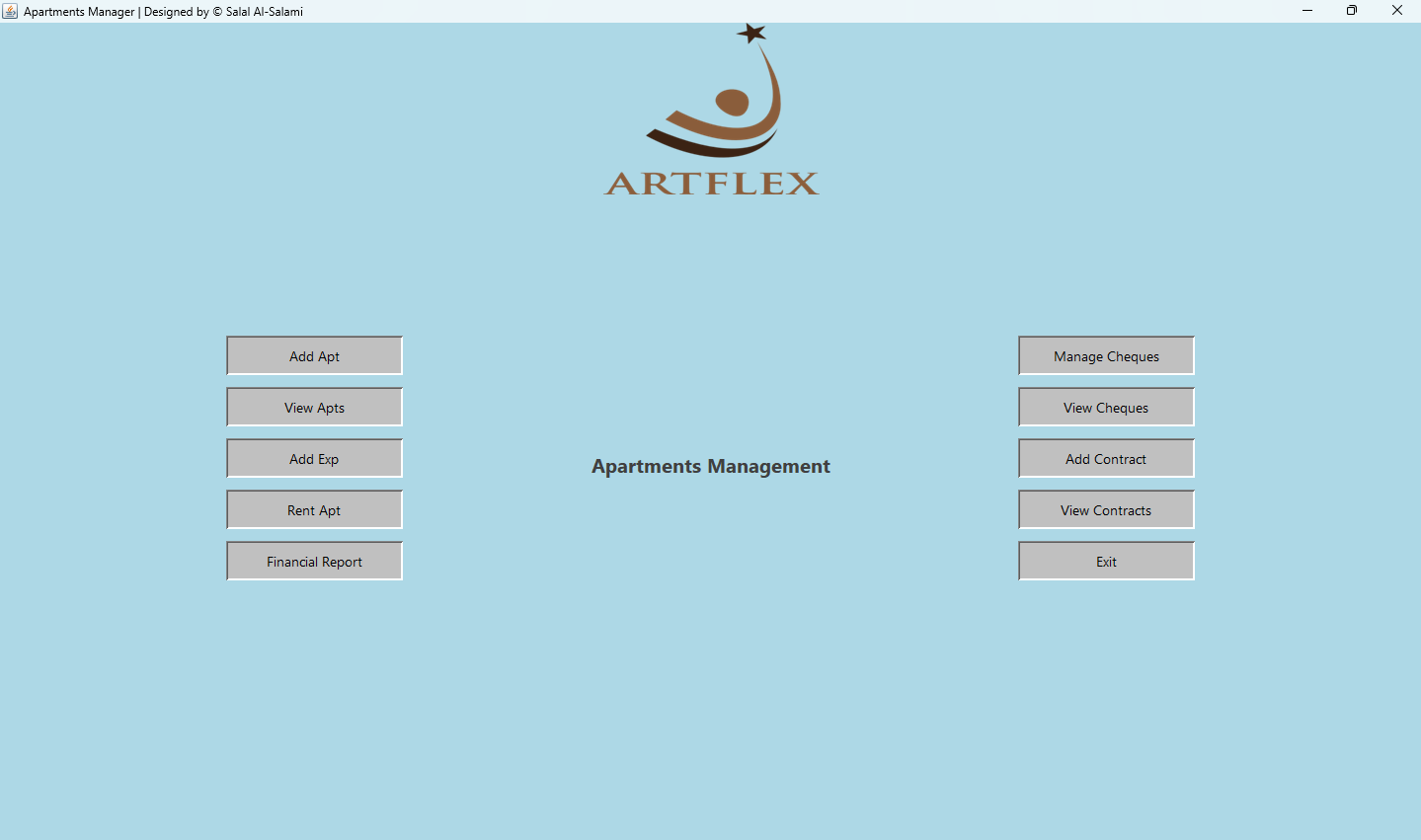The width and height of the screenshot is (1421, 840).
Task: Open the Add Exp screen
Action: point(313,458)
